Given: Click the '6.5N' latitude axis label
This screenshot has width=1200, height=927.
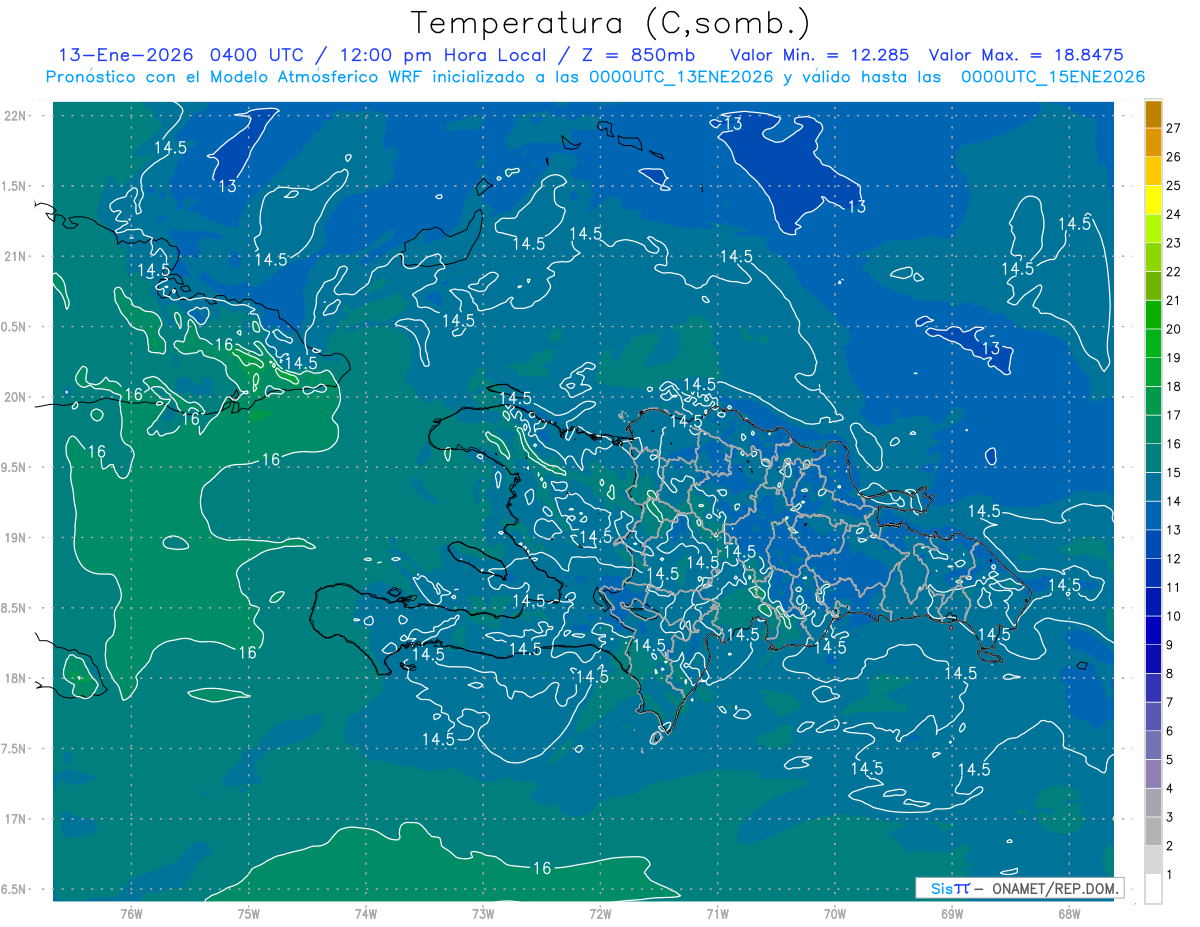Looking at the screenshot, I should tap(15, 889).
